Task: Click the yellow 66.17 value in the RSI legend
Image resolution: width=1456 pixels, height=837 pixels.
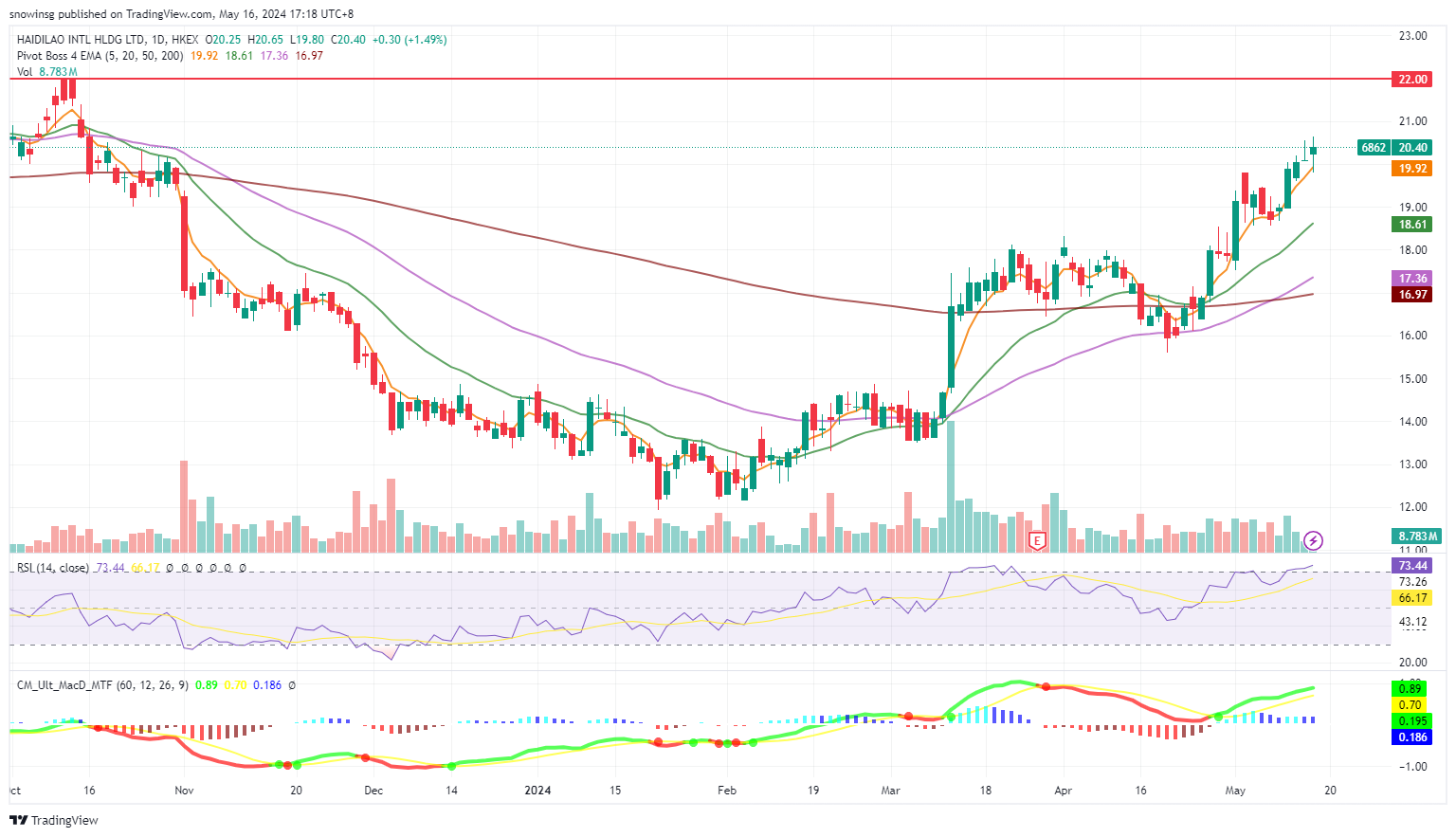Action: point(144,568)
